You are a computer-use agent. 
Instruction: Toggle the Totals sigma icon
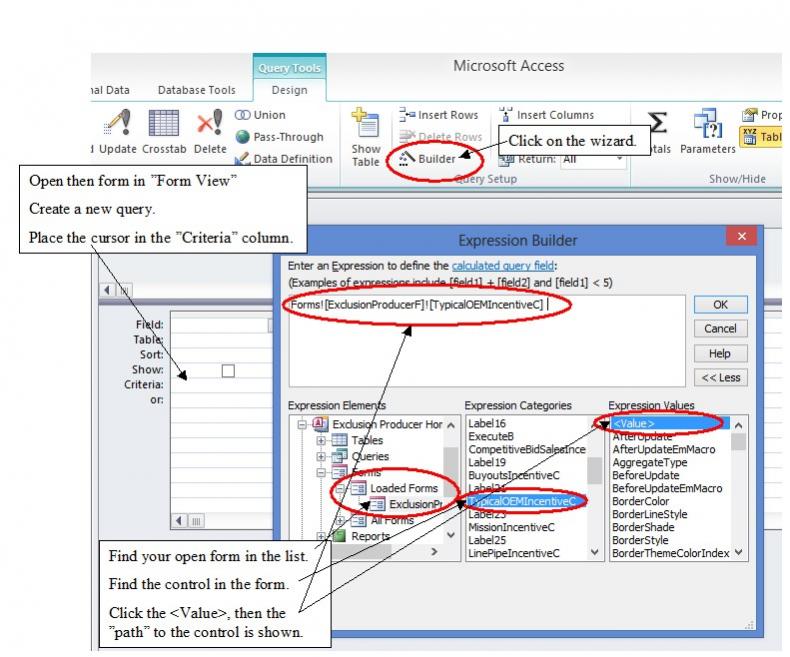point(657,122)
